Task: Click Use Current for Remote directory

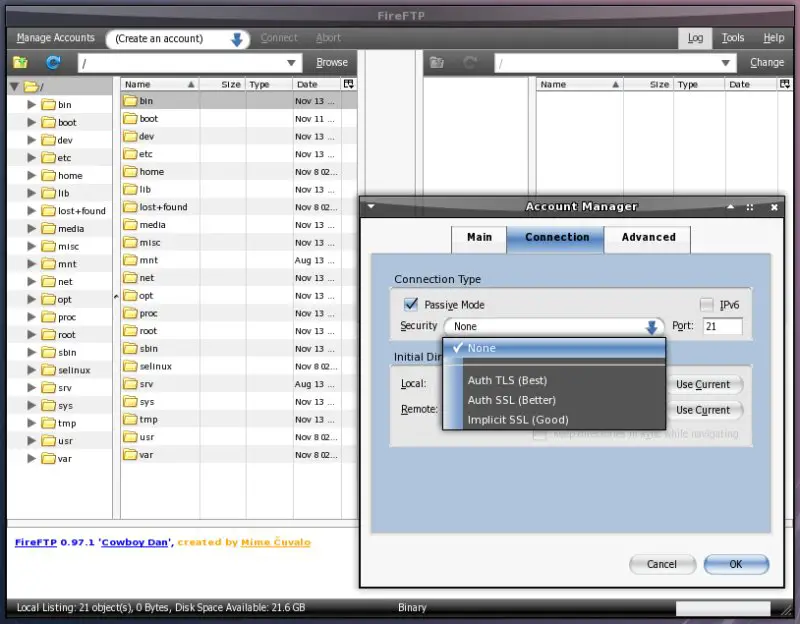Action: (703, 410)
